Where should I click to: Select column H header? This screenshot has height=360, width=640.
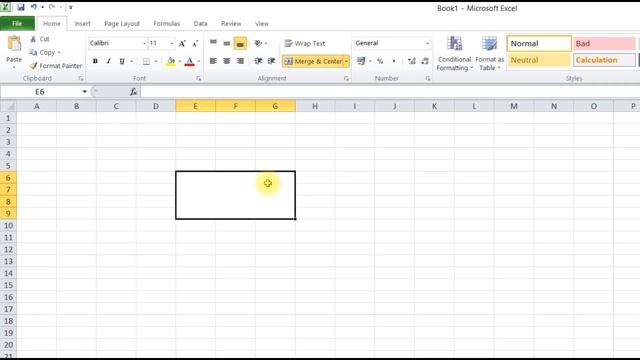(315, 106)
